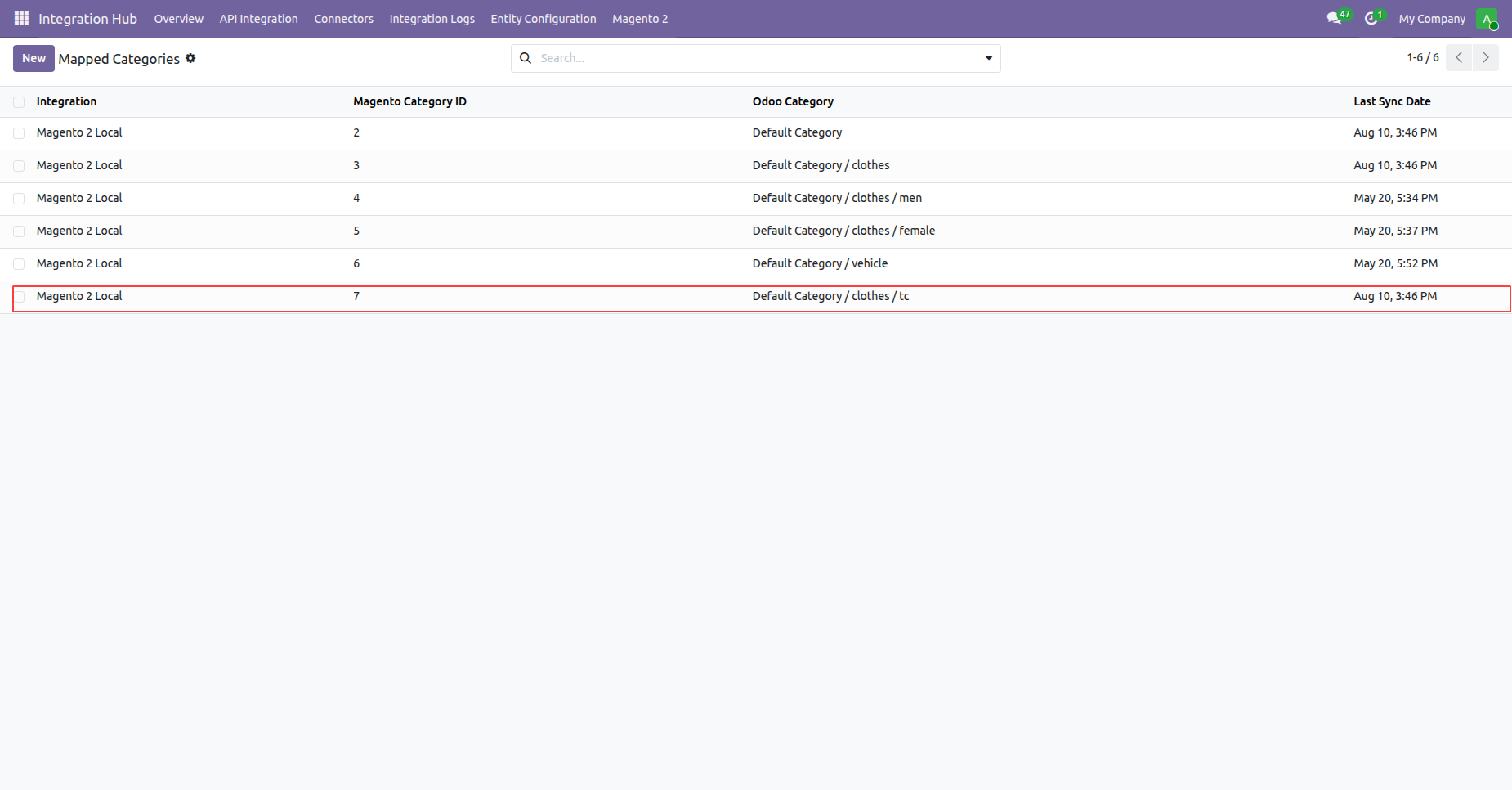Open the Entity Configuration menu
1512x790 pixels.
point(544,19)
